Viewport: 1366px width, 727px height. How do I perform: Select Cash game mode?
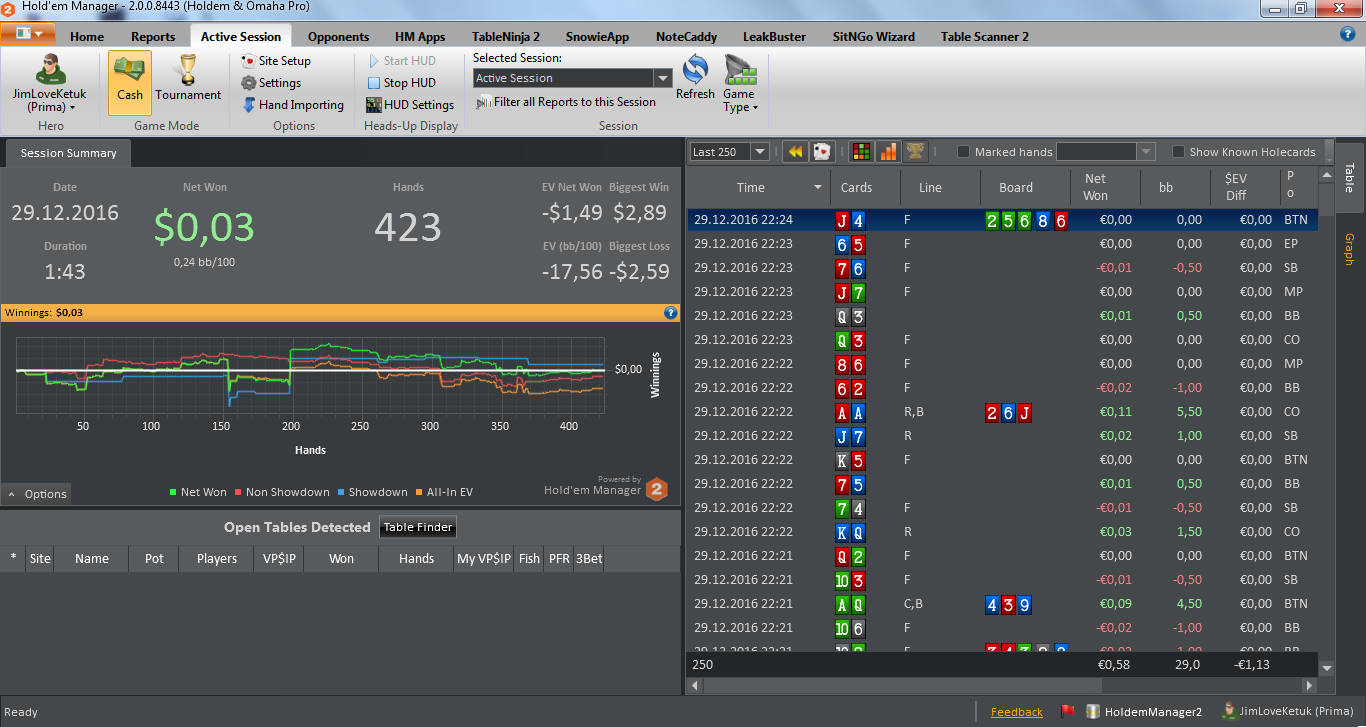pos(130,82)
